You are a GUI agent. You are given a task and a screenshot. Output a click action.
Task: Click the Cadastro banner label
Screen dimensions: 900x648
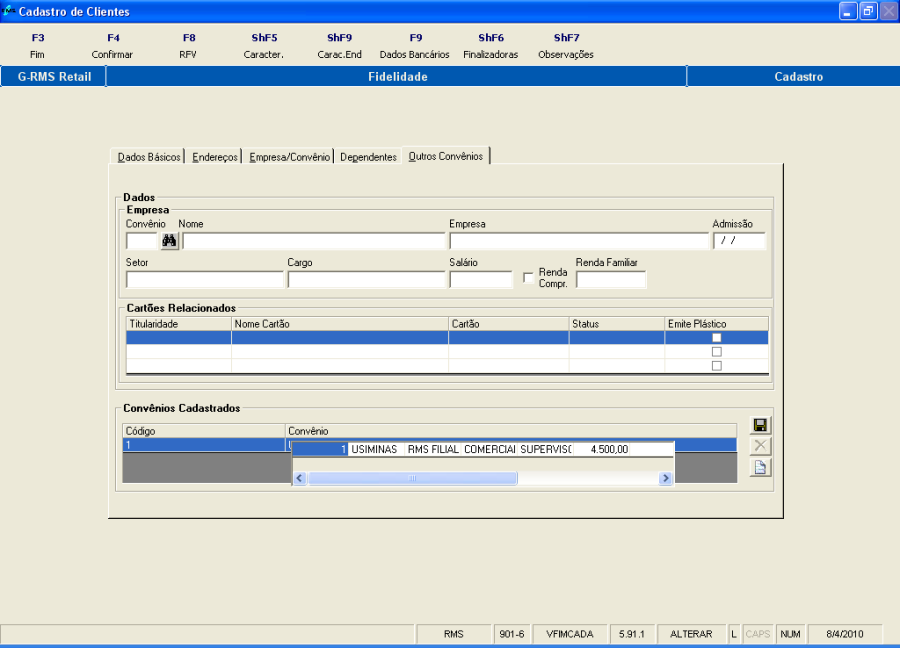pyautogui.click(x=798, y=76)
